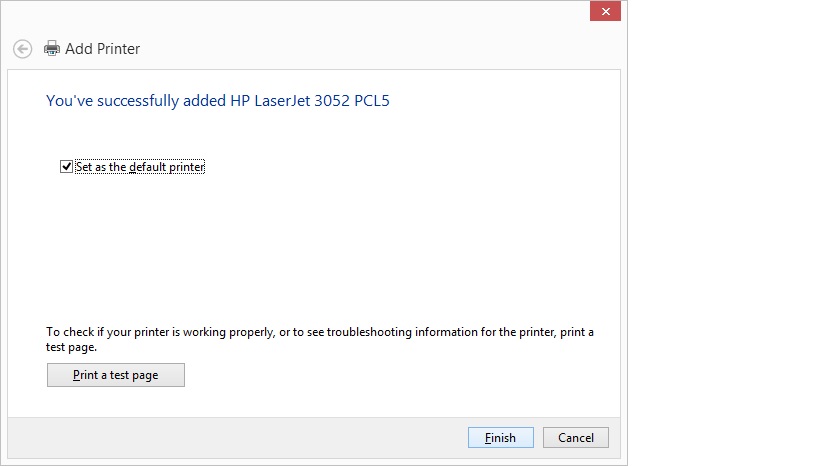819x466 pixels.
Task: Click 'test page.' on the second instruction line
Action: (x=72, y=347)
